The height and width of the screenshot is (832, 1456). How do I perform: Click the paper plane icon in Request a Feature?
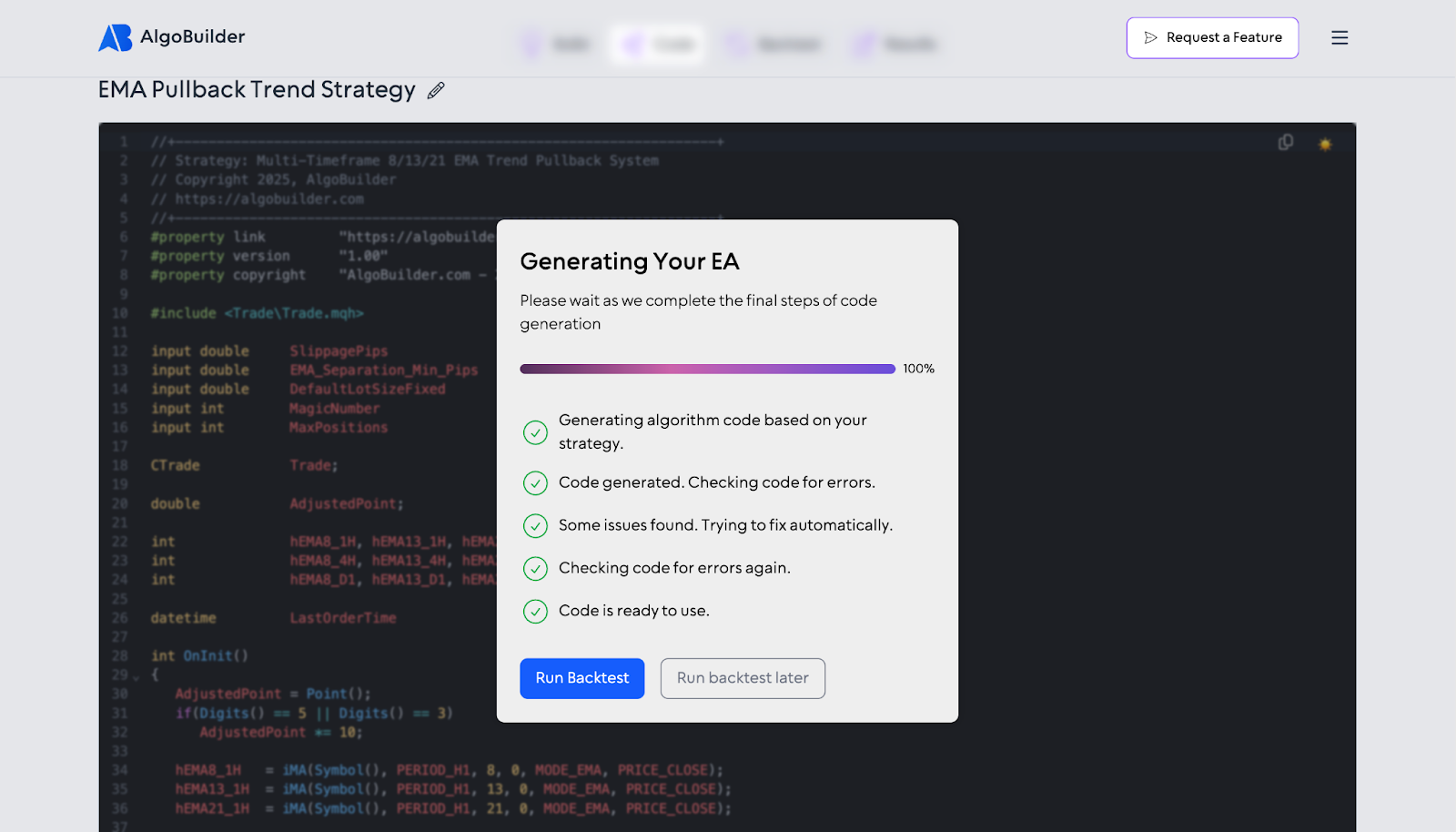click(x=1151, y=38)
